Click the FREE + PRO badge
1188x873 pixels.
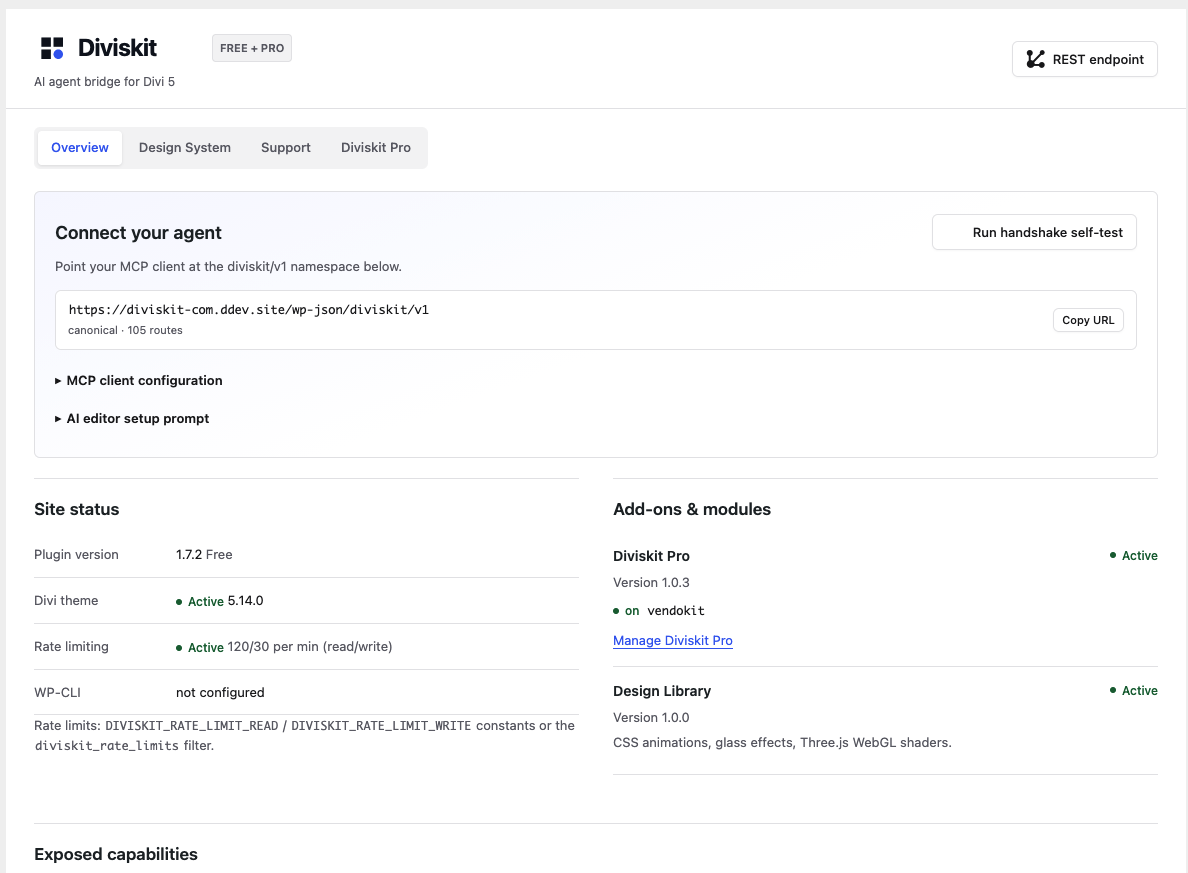click(x=252, y=48)
